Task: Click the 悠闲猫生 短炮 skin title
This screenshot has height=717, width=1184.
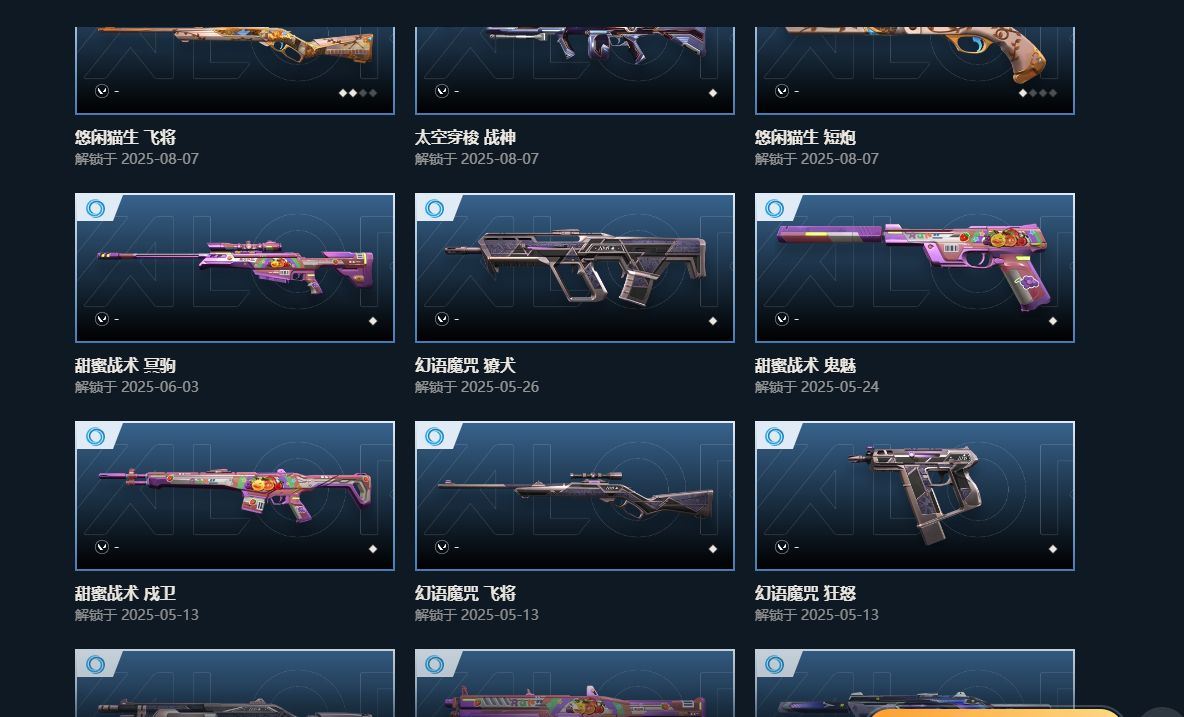Action: (805, 138)
